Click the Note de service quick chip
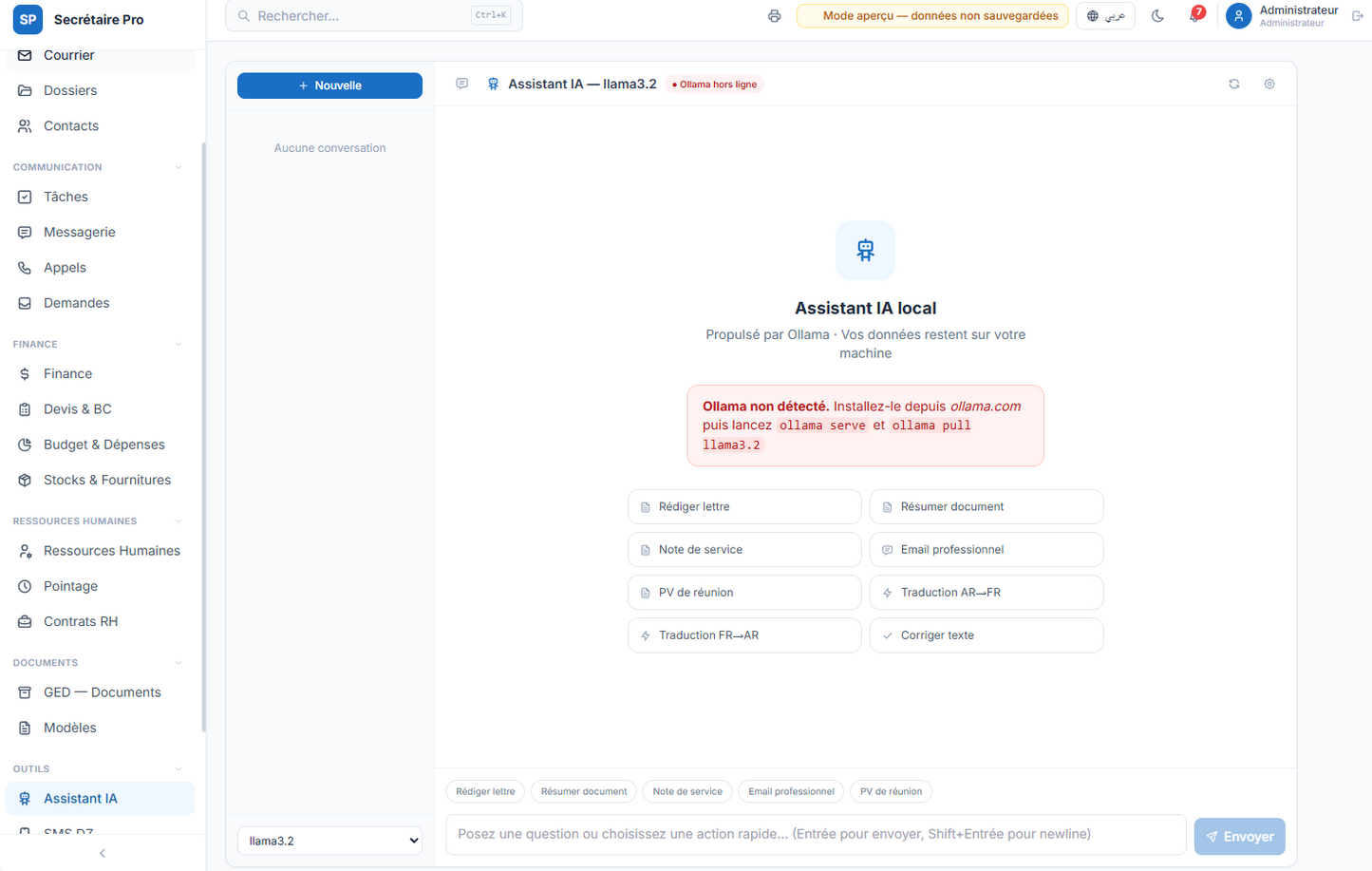1372x871 pixels. click(687, 791)
